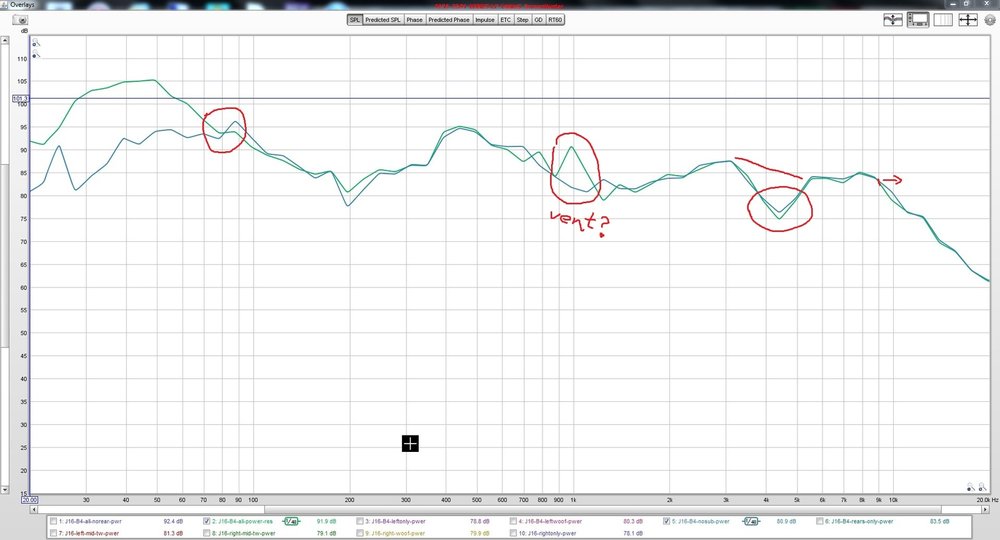The image size is (1000, 540).
Task: Click the vertical dB scrollbar down arrow
Action: [4, 490]
